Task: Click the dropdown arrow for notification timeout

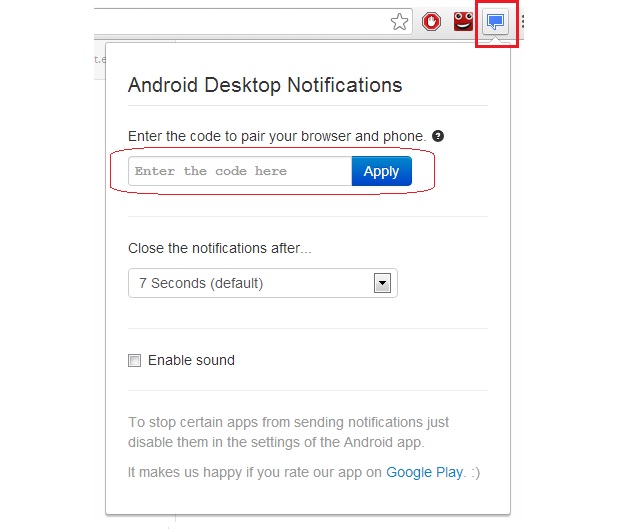Action: point(382,283)
